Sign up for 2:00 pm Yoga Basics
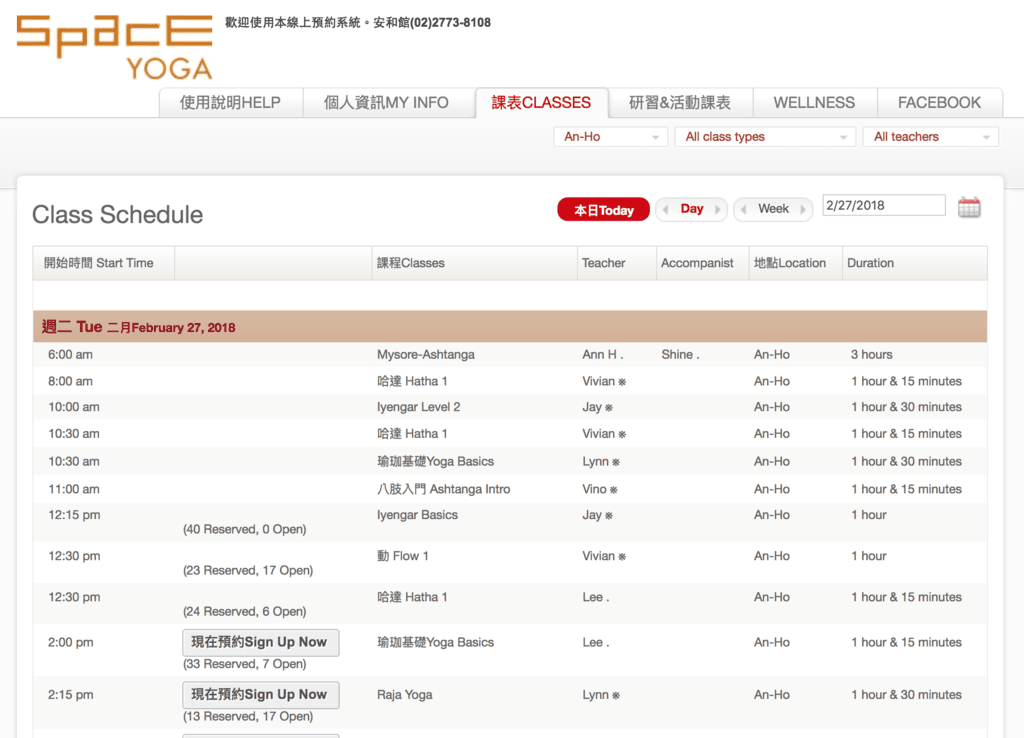This screenshot has height=738, width=1024. (x=260, y=642)
